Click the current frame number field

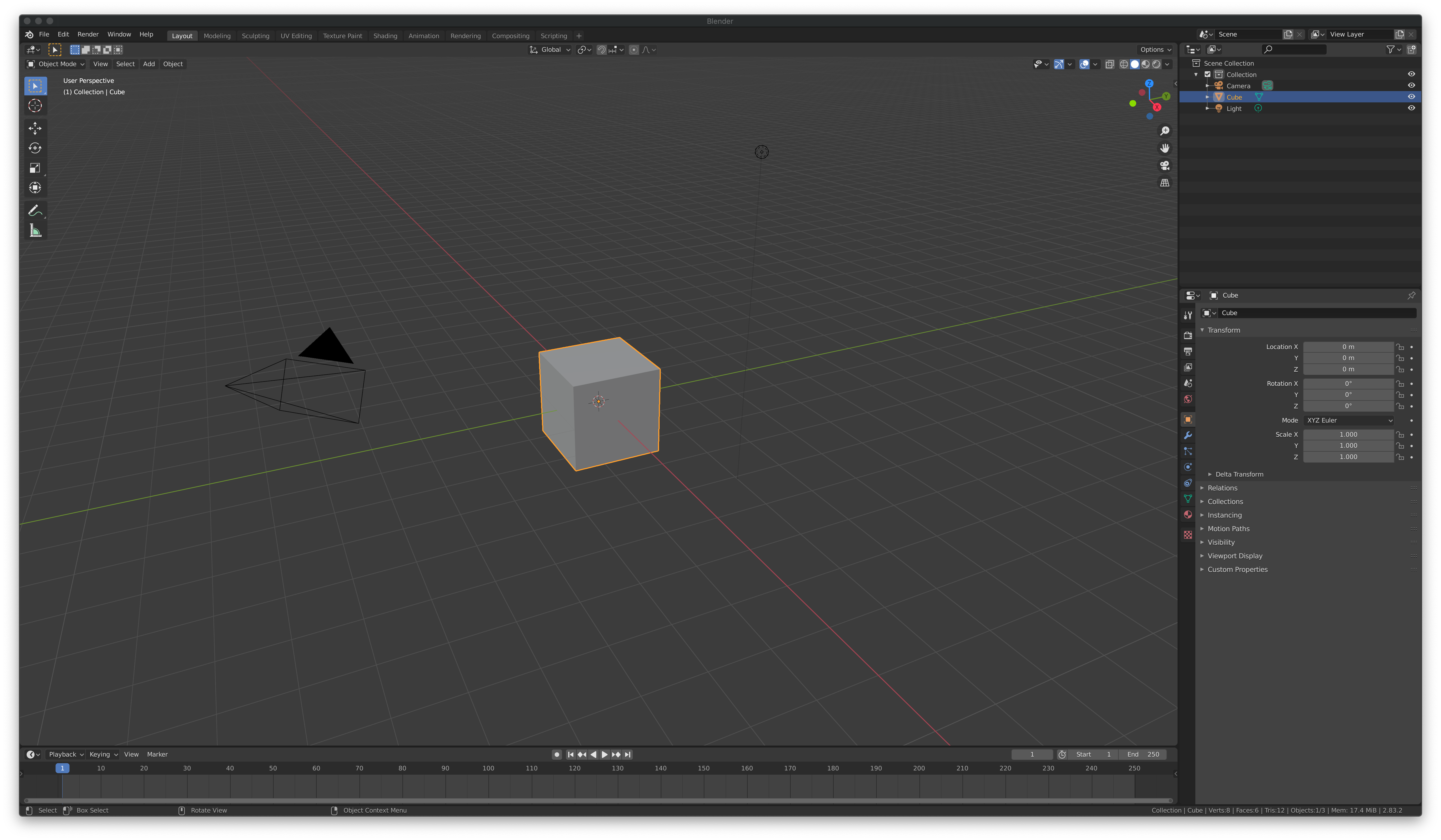point(1032,754)
